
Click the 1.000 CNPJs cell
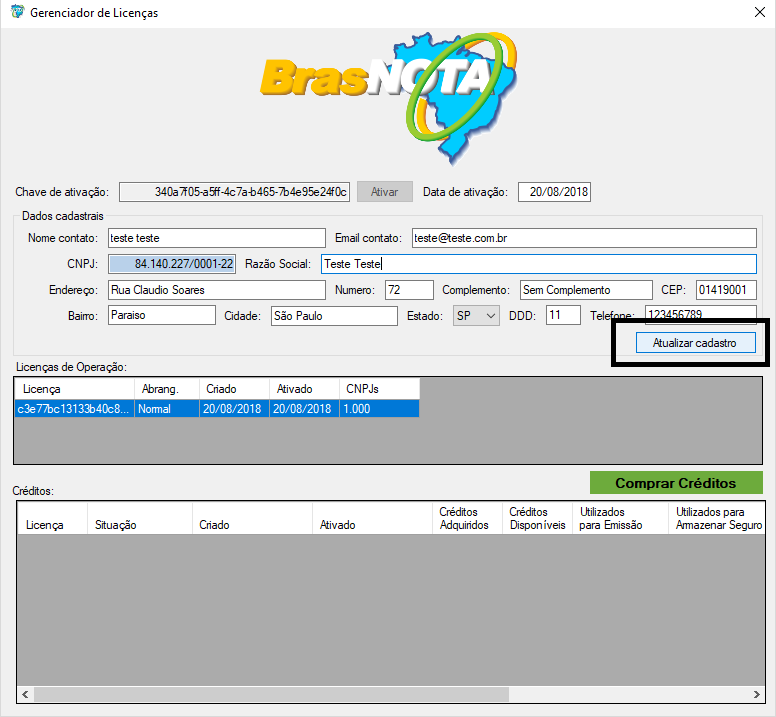(379, 409)
